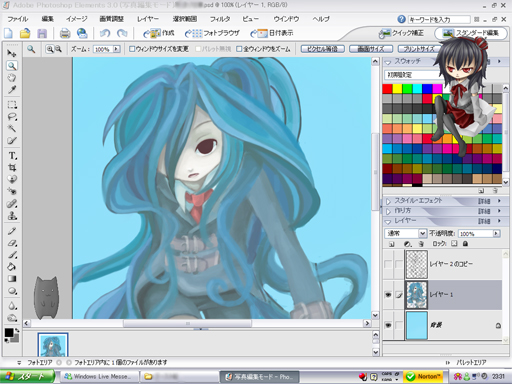Select the Hand tool
Viewport: 512px width, 384px height.
pyautogui.click(x=12, y=78)
